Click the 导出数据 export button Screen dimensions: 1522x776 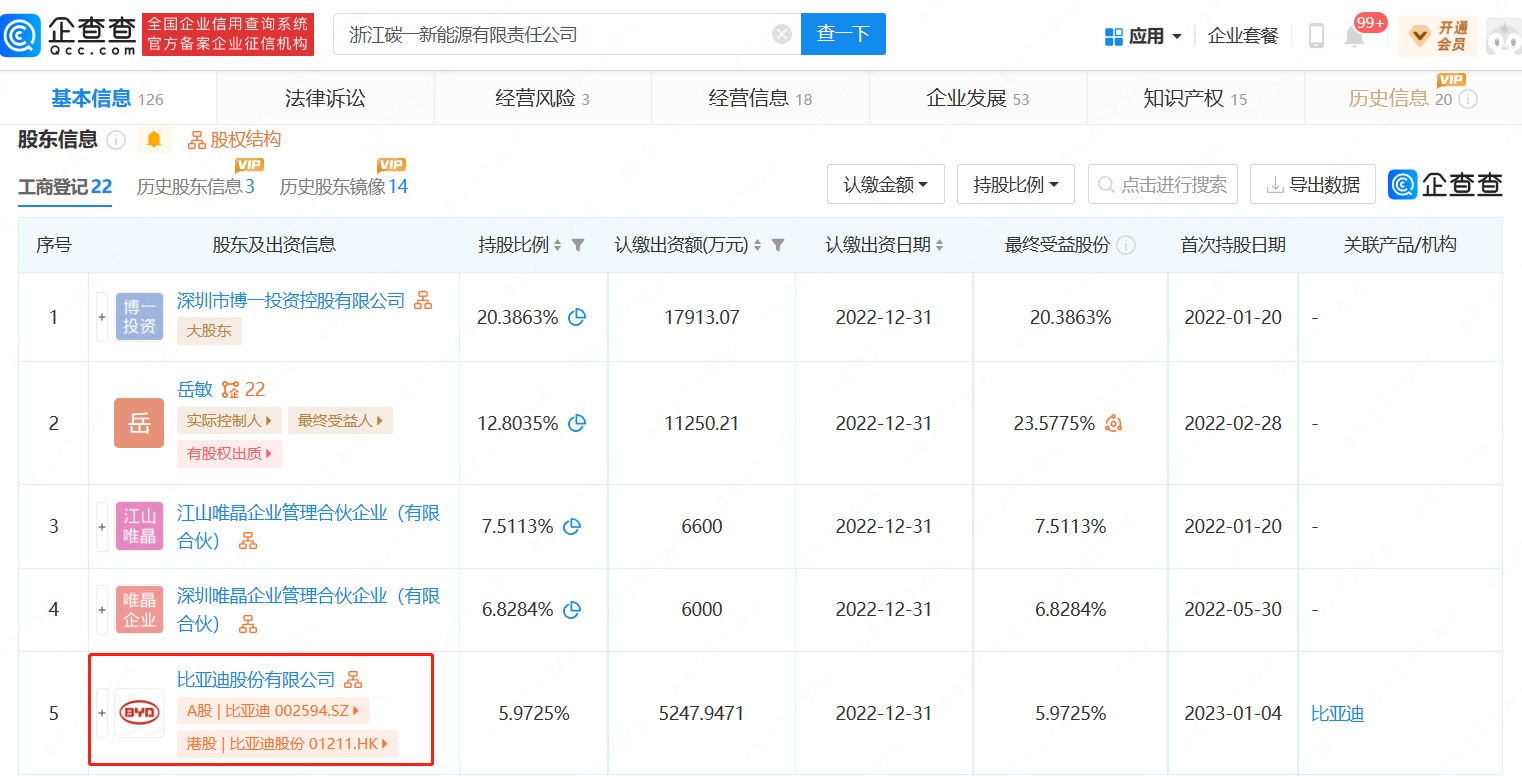(1312, 185)
